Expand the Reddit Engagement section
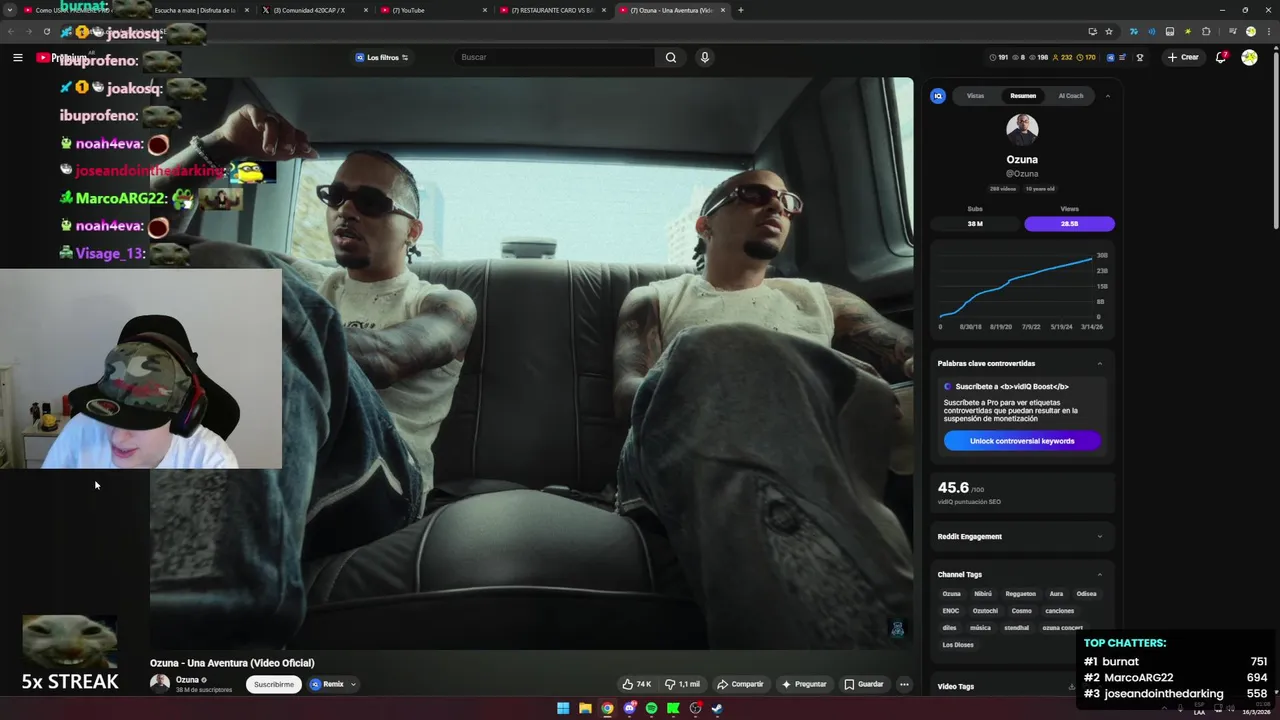This screenshot has height=720, width=1280. [1100, 536]
